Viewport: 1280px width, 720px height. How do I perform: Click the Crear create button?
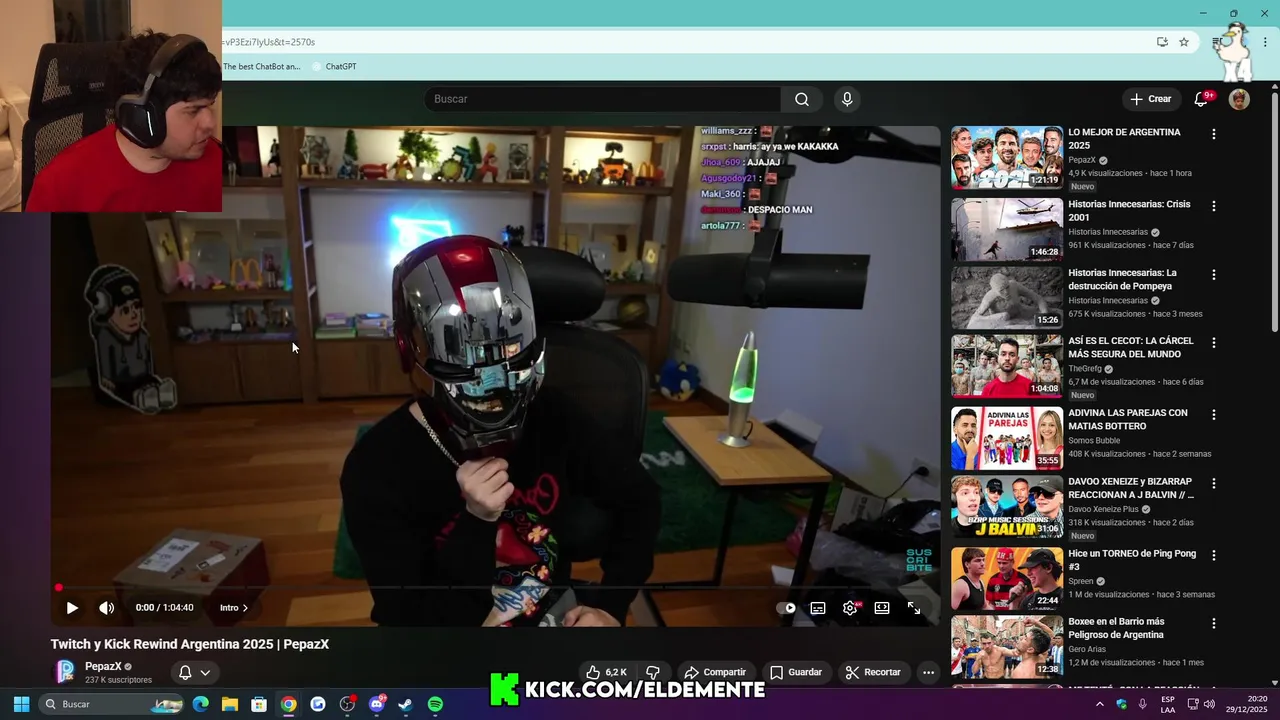pyautogui.click(x=1151, y=99)
